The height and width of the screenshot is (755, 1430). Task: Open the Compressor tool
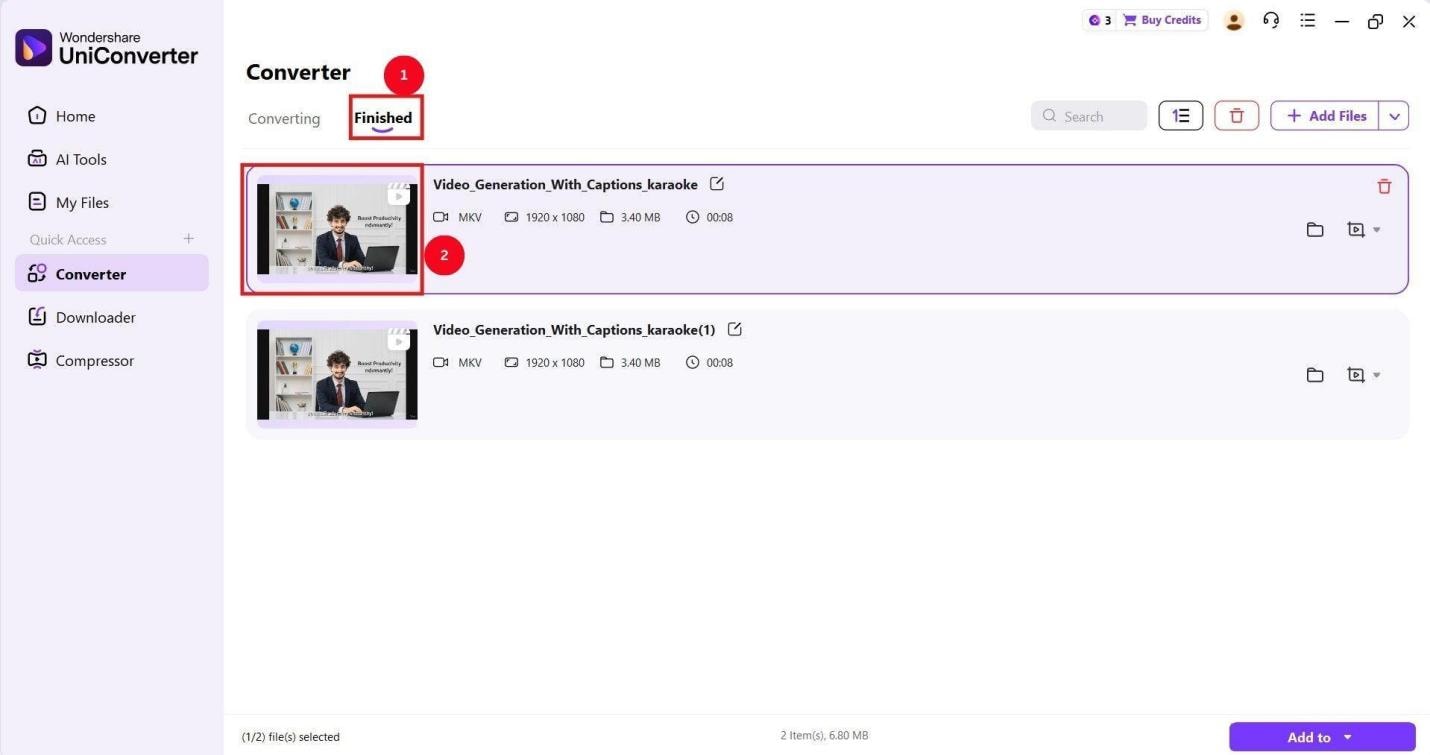coord(80,360)
